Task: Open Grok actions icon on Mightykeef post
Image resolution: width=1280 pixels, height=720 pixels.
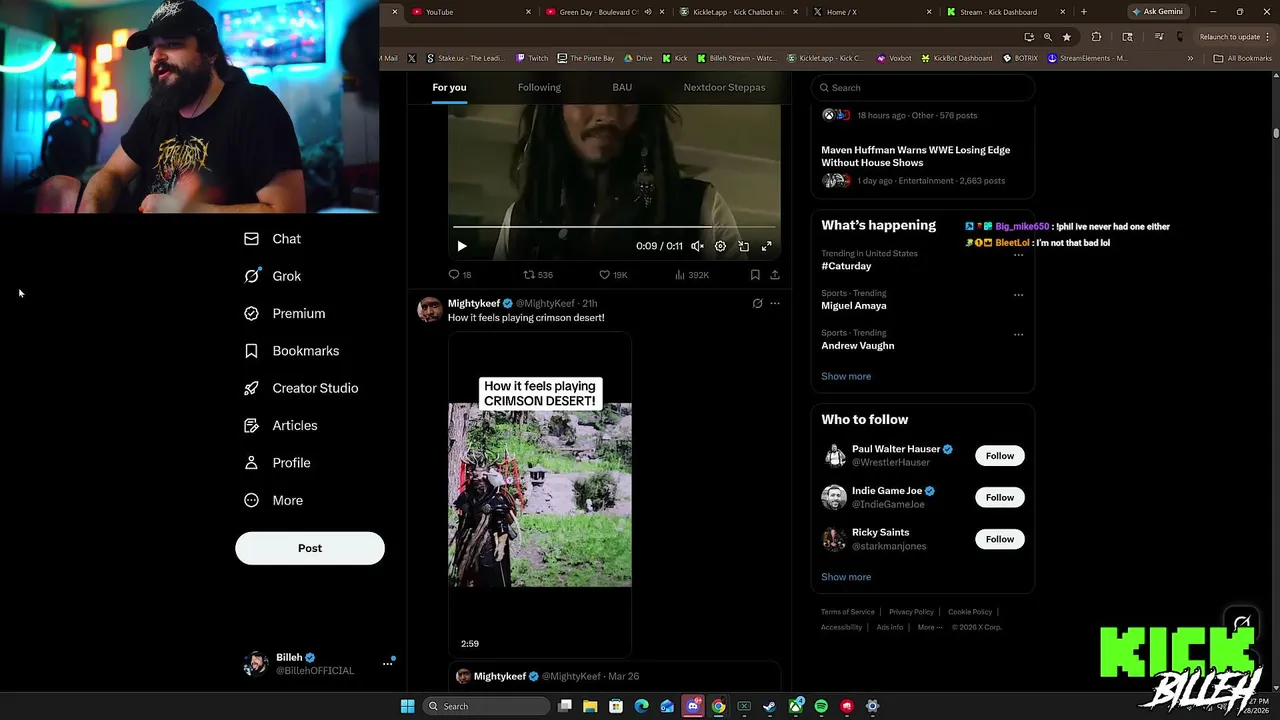Action: point(757,303)
